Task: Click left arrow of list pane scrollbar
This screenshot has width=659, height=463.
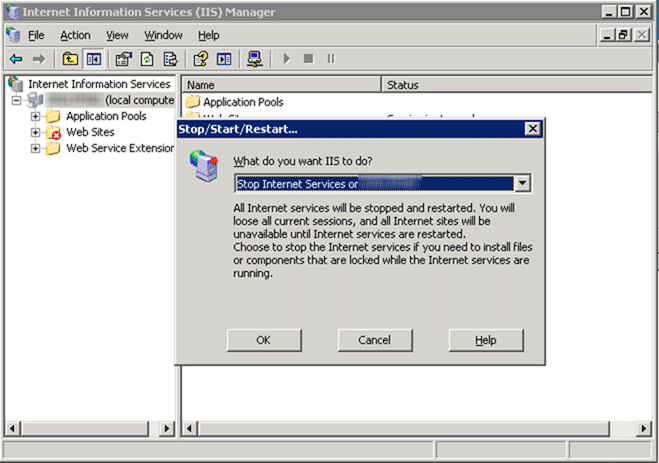Action: [190, 428]
